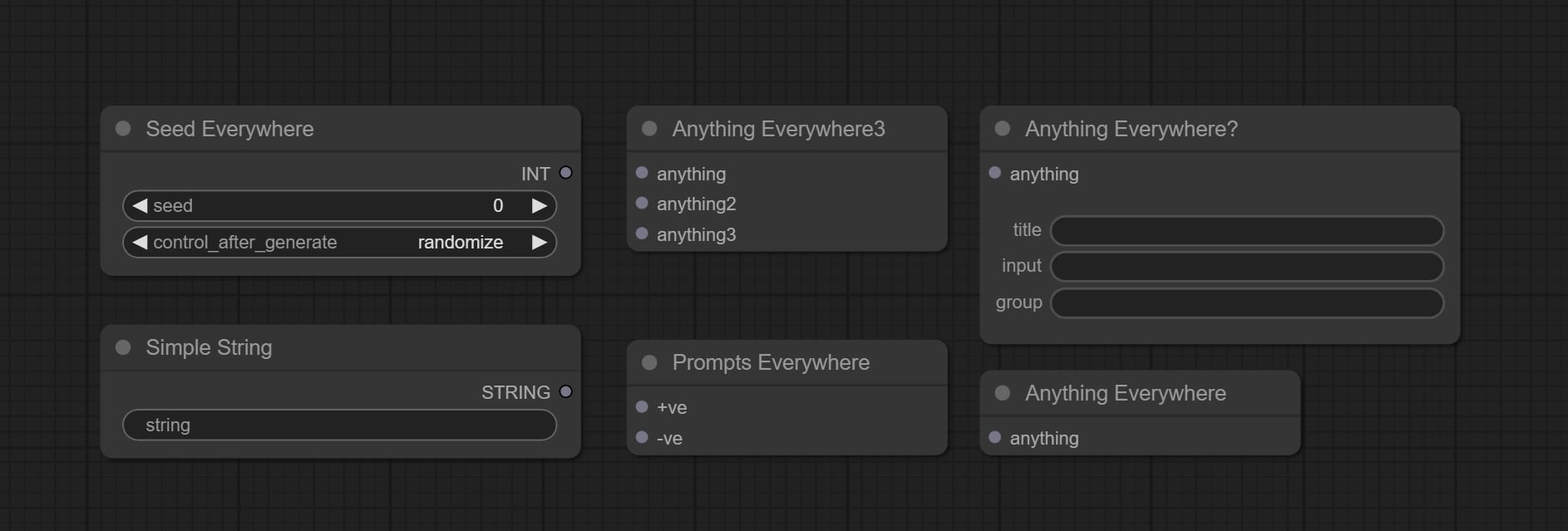
Task: Click the anything input dot on Anything Everywhere
Action: pos(994,438)
